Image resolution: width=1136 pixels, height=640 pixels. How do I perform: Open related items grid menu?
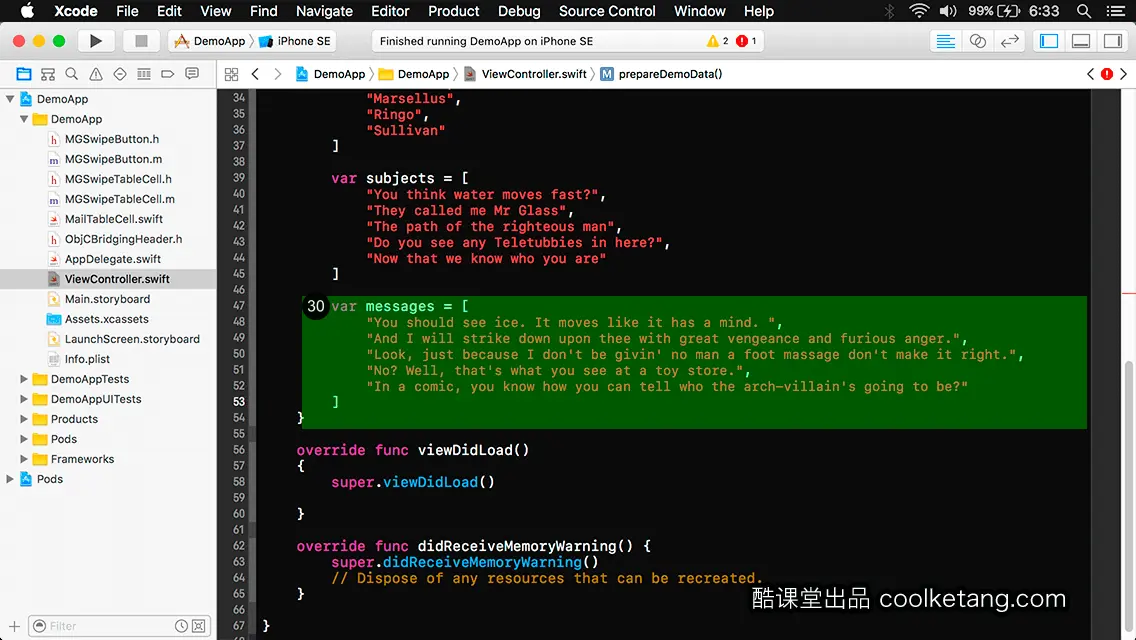[x=231, y=74]
